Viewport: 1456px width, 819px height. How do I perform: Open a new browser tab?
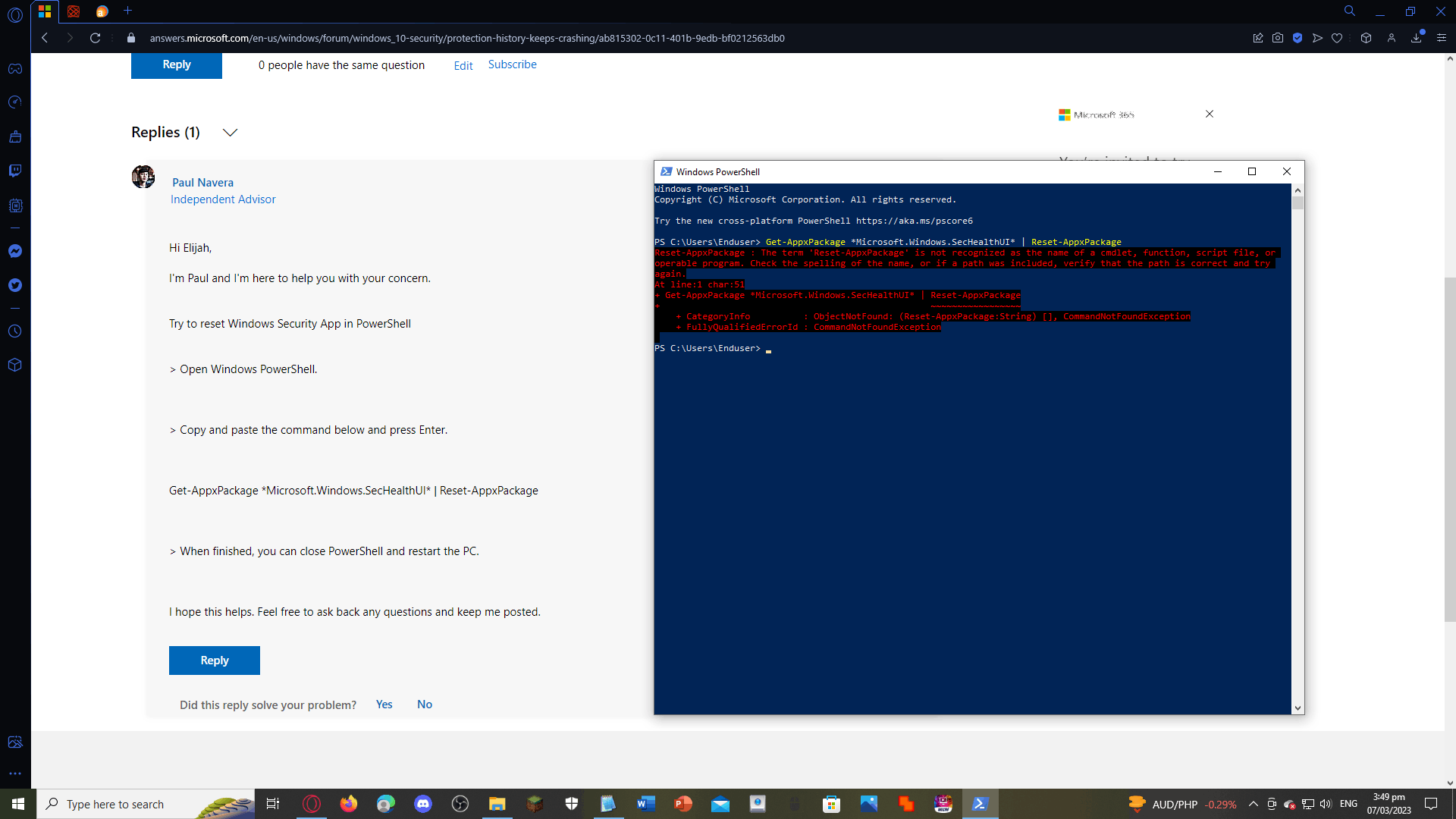pos(127,11)
